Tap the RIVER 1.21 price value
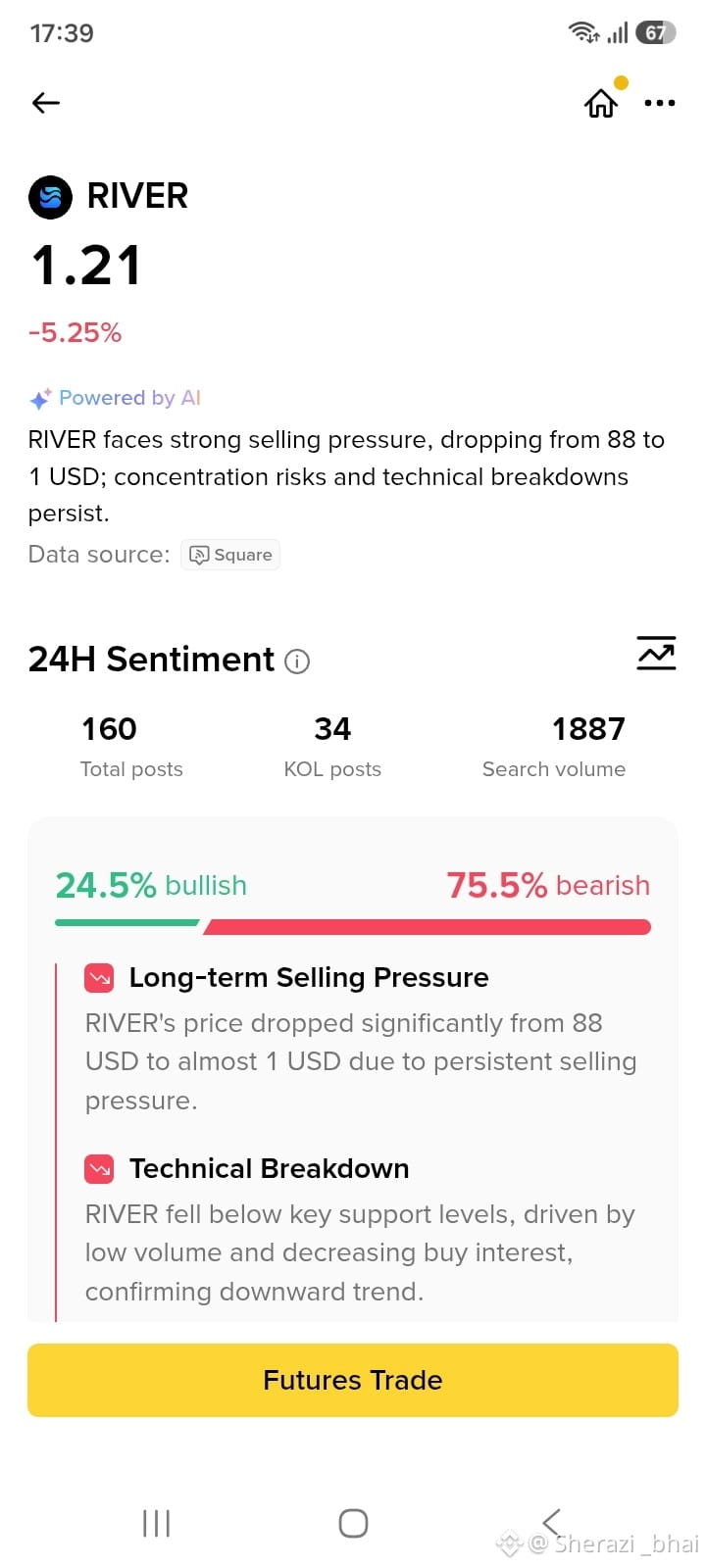Viewport: 706px width, 1568px height. [x=86, y=266]
